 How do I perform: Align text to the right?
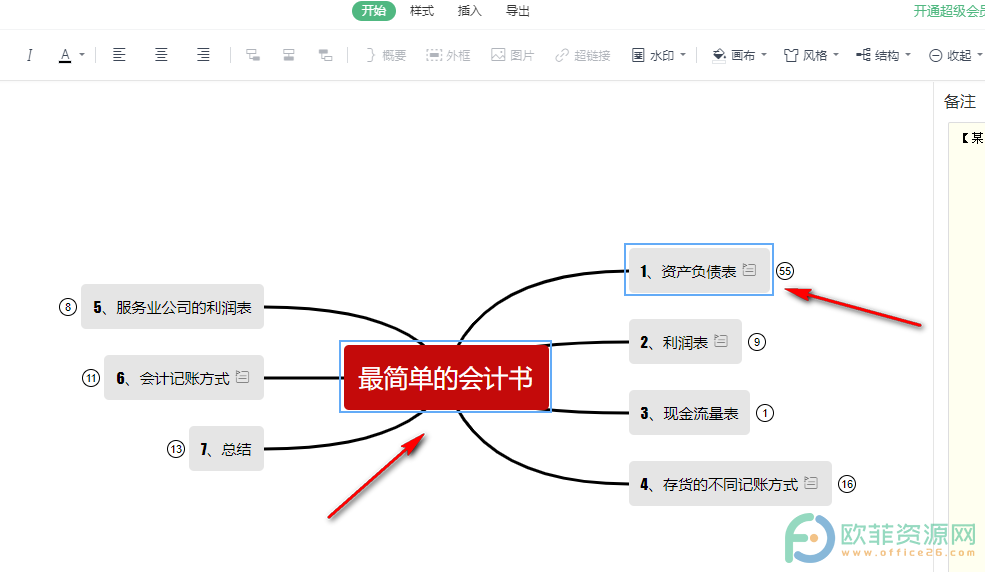point(203,55)
